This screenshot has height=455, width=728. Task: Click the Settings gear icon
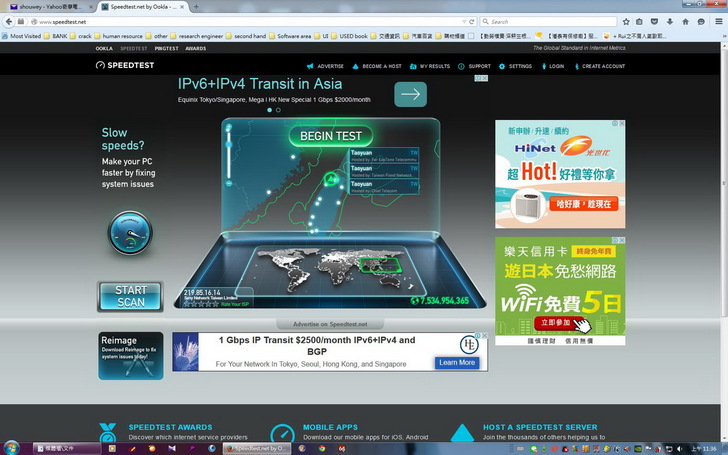[502, 66]
